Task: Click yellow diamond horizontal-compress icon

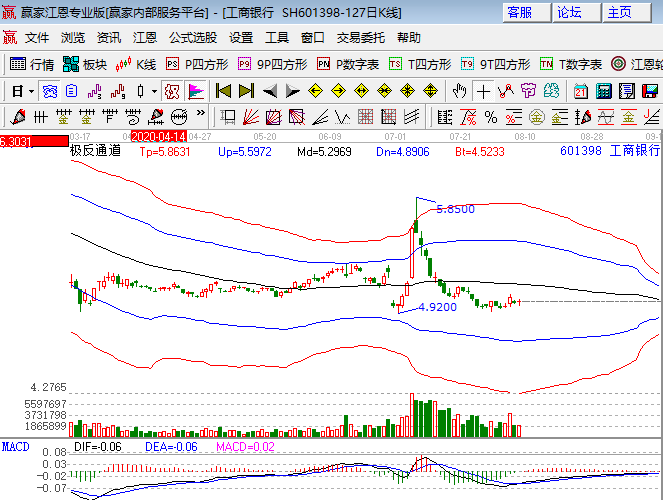Action: point(385,91)
